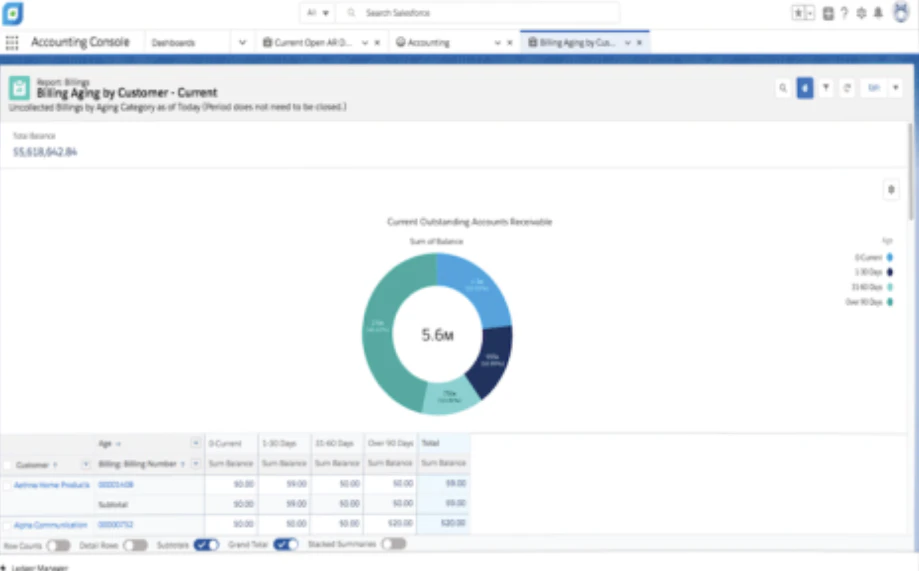Turn off the Grand Total switch
Viewport: 919px width, 571px height.
click(286, 545)
